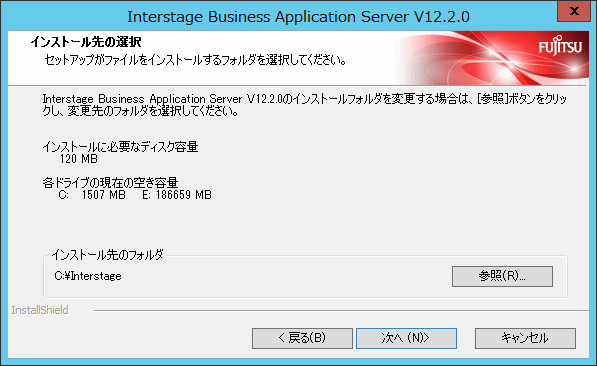
Task: Select the 120 MB required space value
Action: [x=79, y=159]
